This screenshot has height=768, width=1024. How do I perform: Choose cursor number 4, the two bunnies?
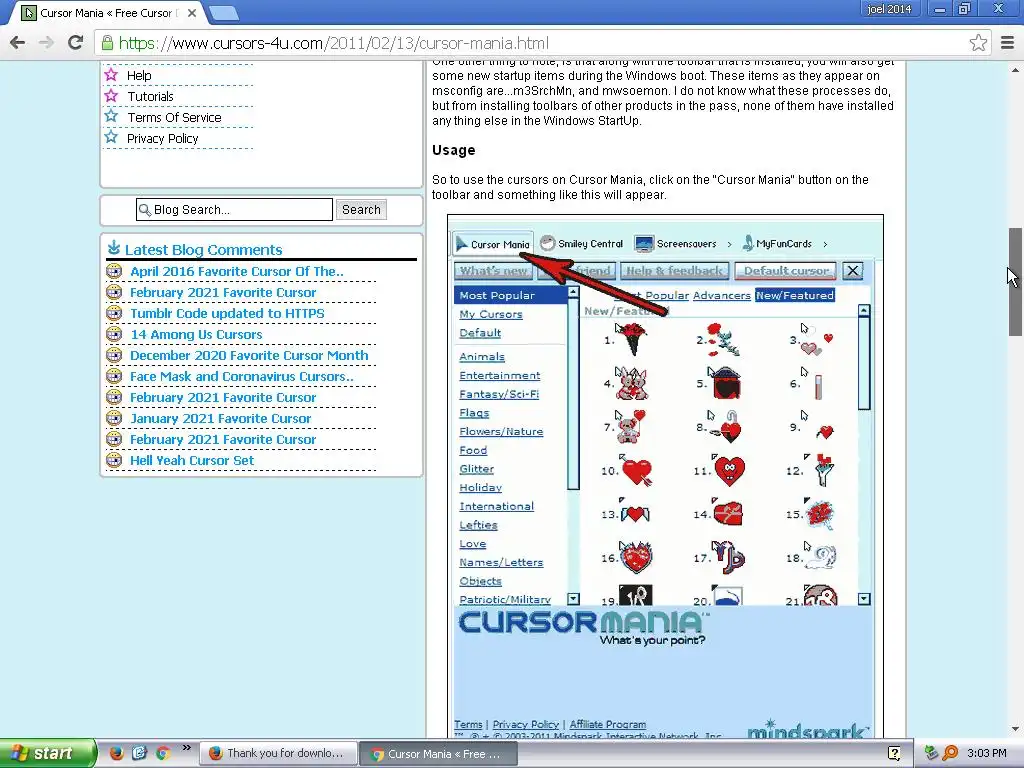click(632, 383)
